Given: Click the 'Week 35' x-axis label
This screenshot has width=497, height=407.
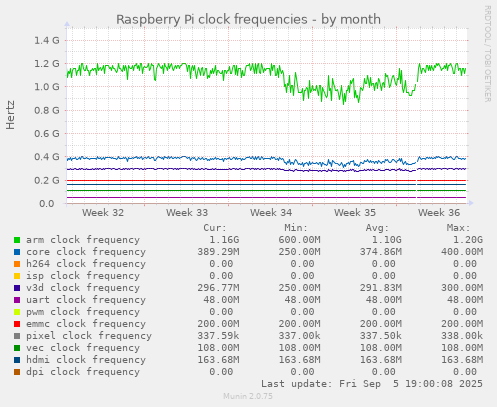Looking at the screenshot, I should click(x=355, y=213).
